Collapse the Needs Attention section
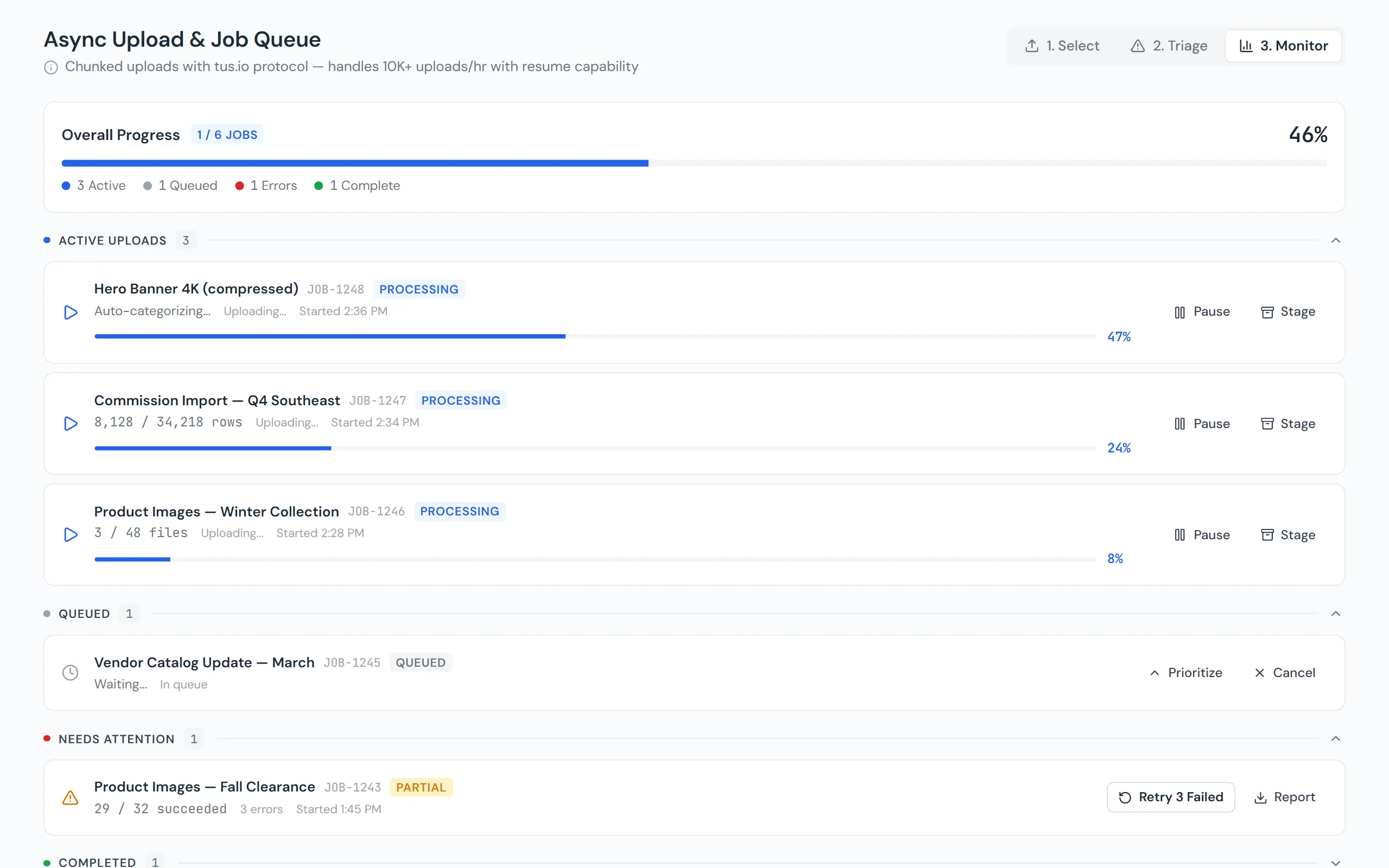 coord(1336,739)
